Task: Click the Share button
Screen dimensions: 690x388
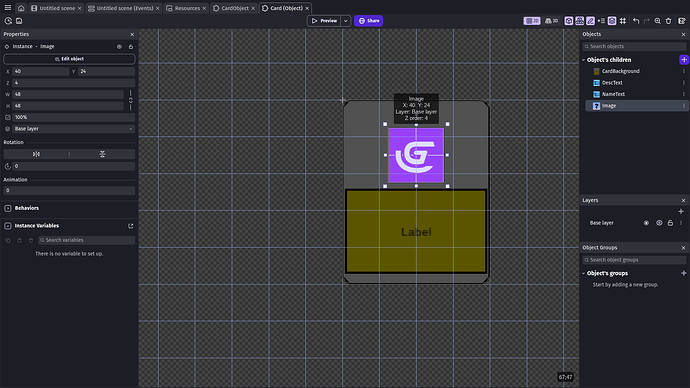Action: pyautogui.click(x=368, y=21)
